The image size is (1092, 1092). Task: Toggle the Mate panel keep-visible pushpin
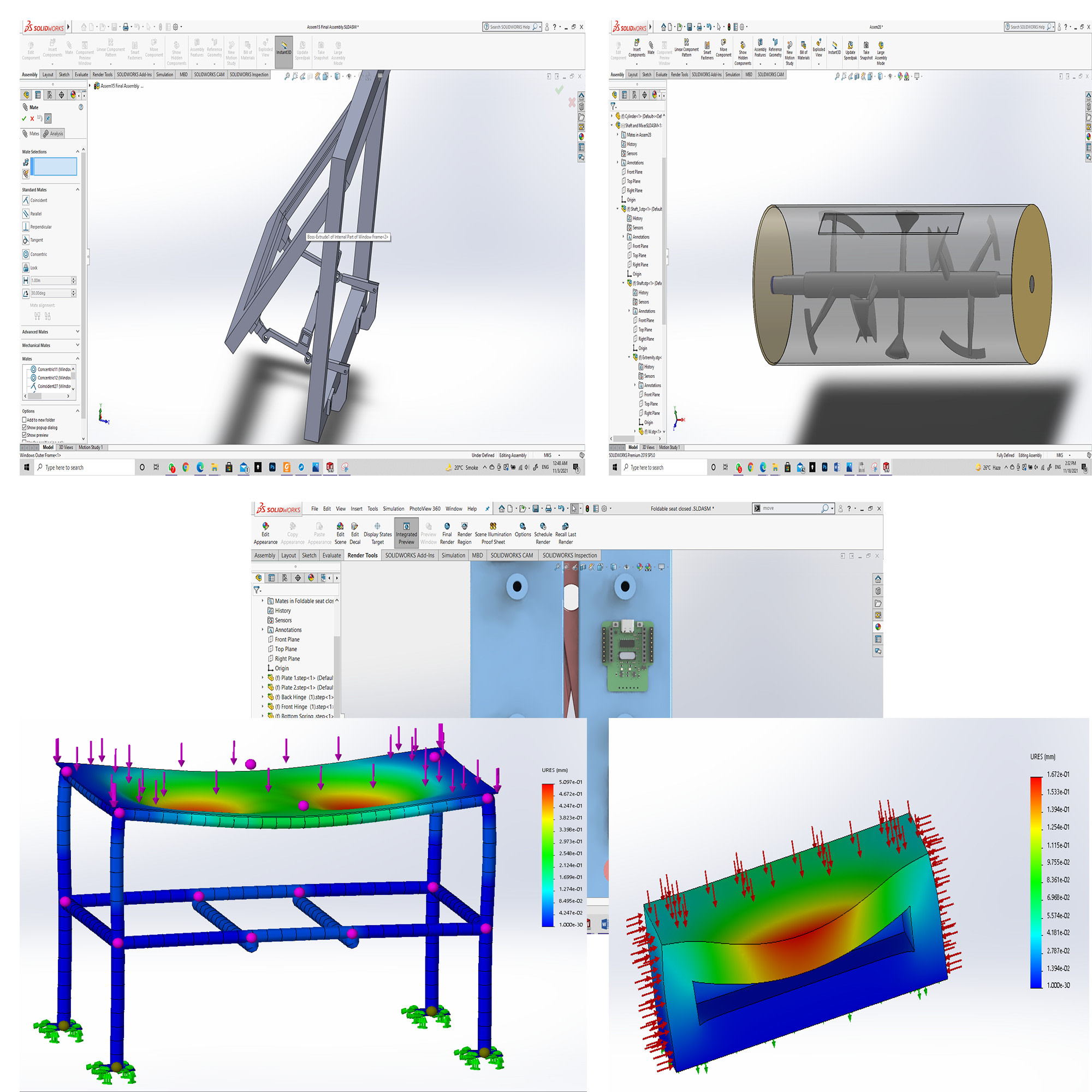pos(48,118)
